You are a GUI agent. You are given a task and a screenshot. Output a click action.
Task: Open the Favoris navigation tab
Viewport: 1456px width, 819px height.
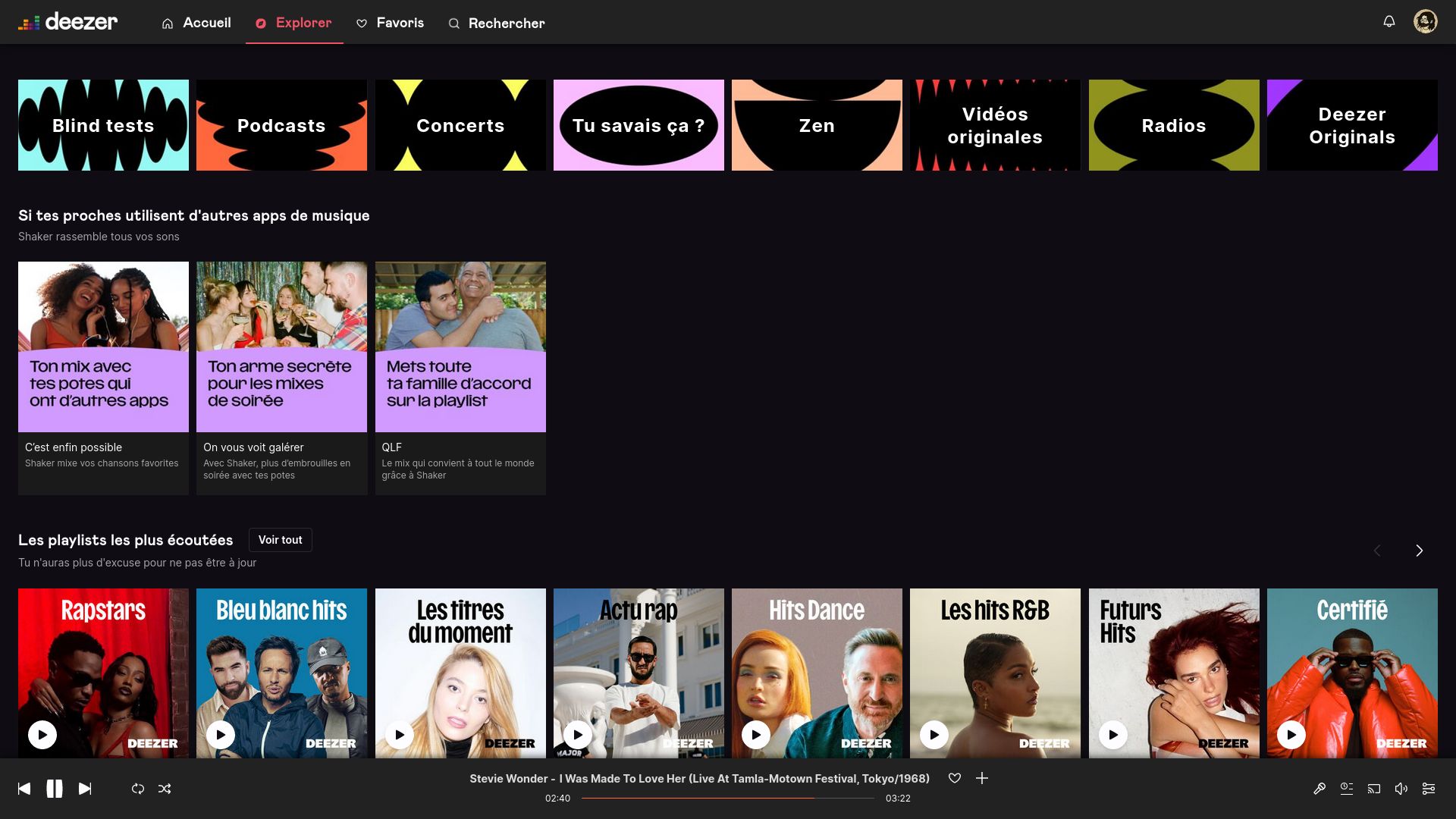pos(390,22)
